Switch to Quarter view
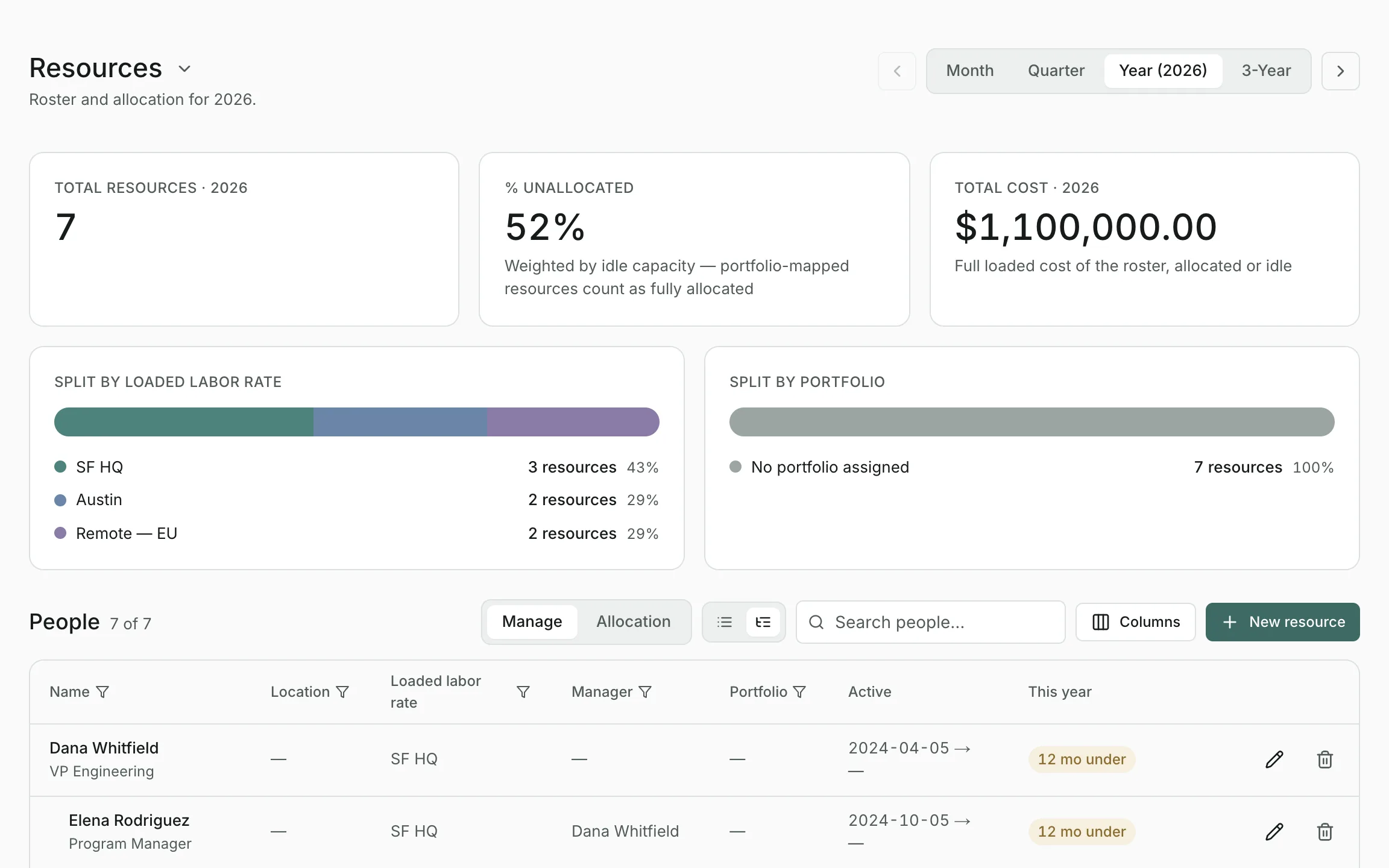1389x868 pixels. click(x=1056, y=71)
